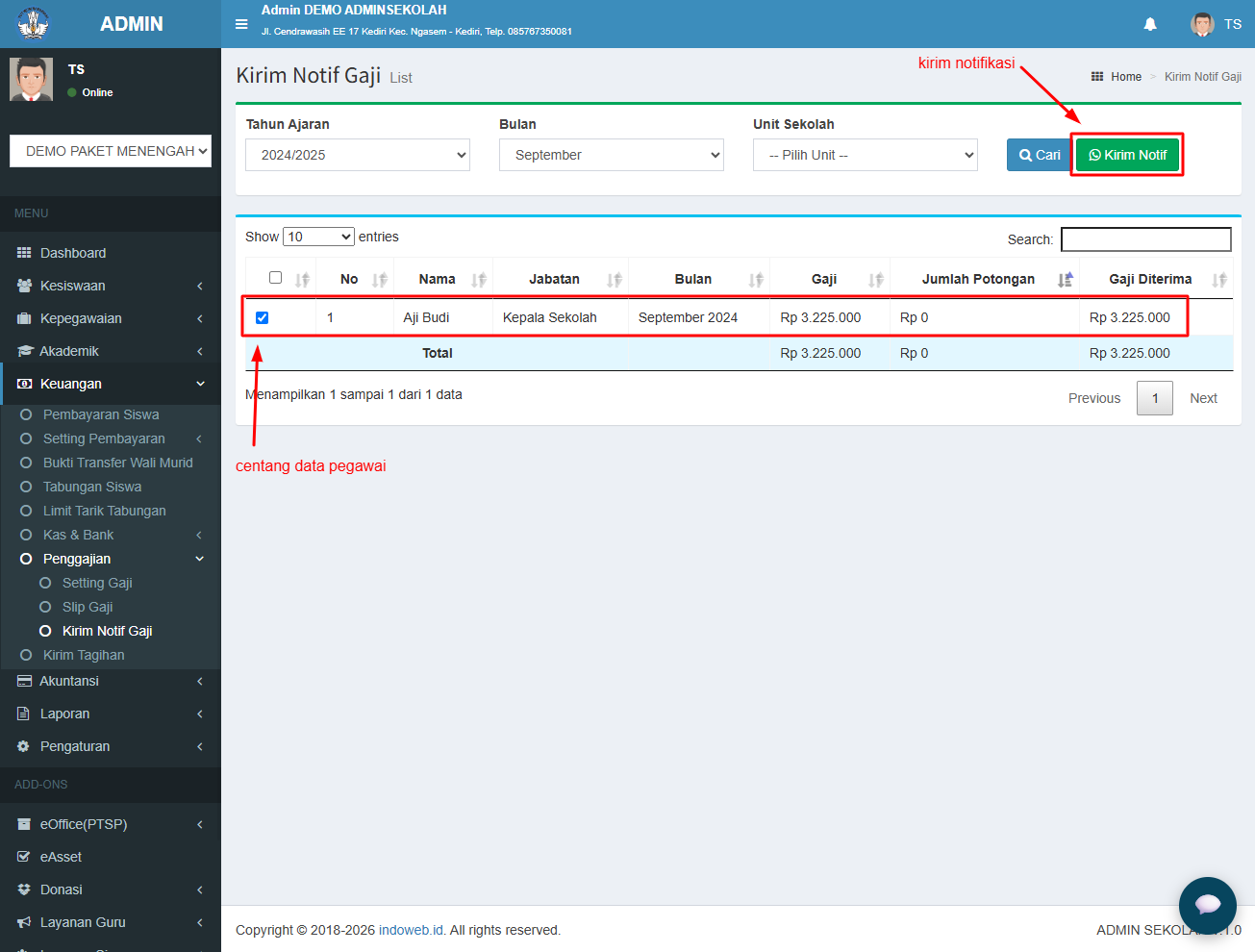The image size is (1255, 952).
Task: Expand the Kas & Bank submenu
Action: [111, 535]
